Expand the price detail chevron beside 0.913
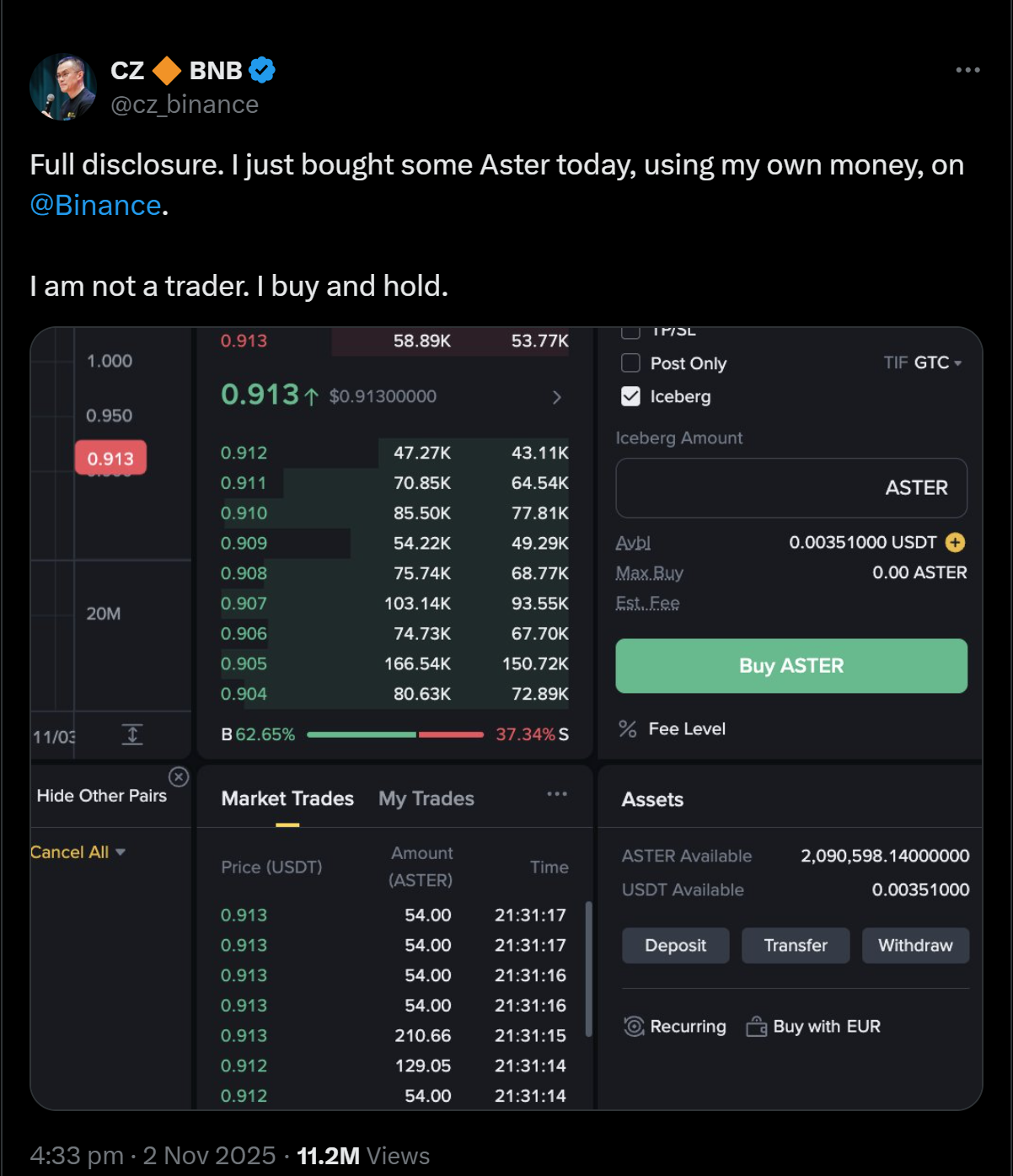 tap(556, 397)
